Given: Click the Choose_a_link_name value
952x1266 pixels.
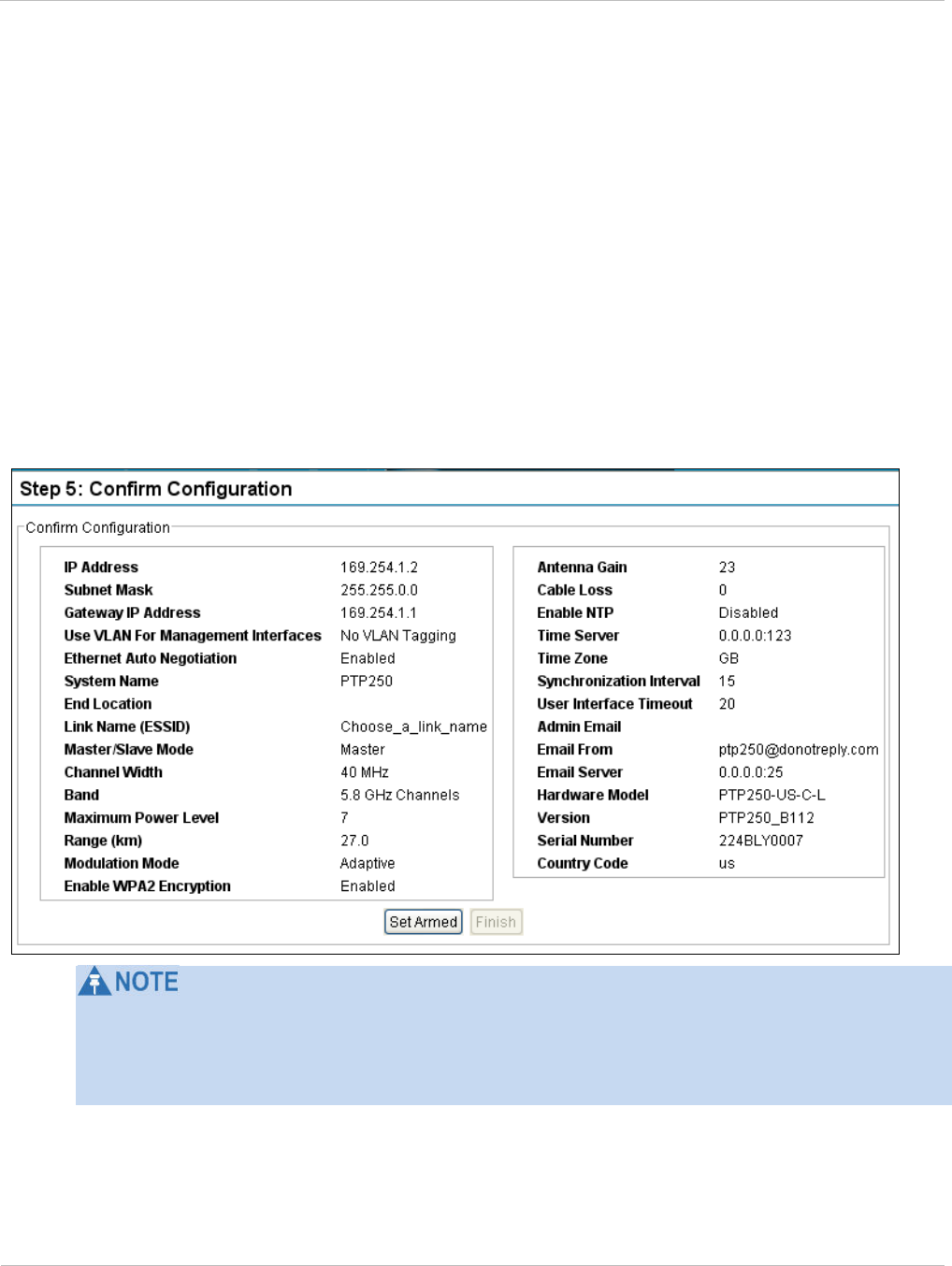Looking at the screenshot, I should point(413,727).
